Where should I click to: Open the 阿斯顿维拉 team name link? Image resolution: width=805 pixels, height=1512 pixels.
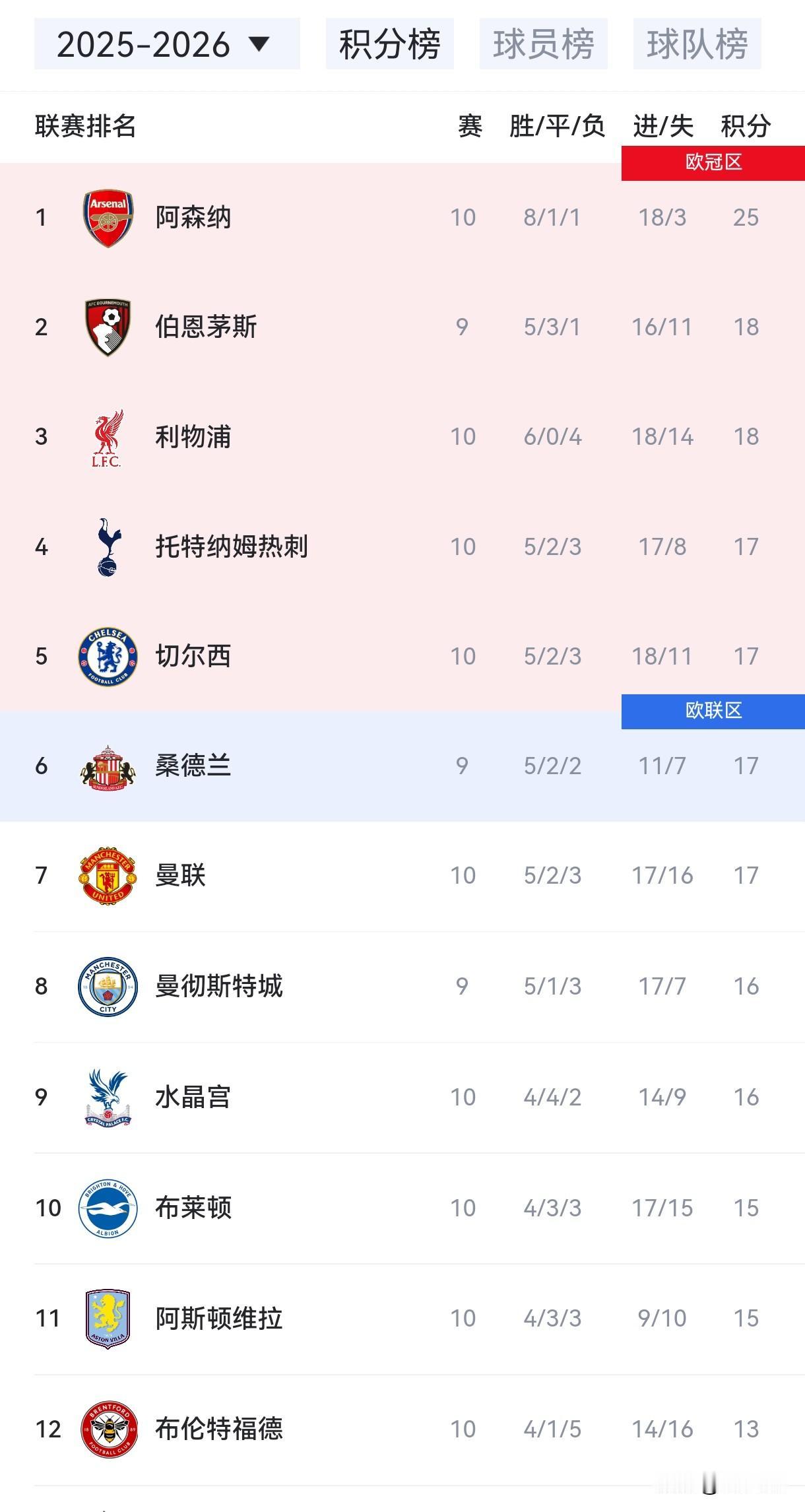[219, 1319]
